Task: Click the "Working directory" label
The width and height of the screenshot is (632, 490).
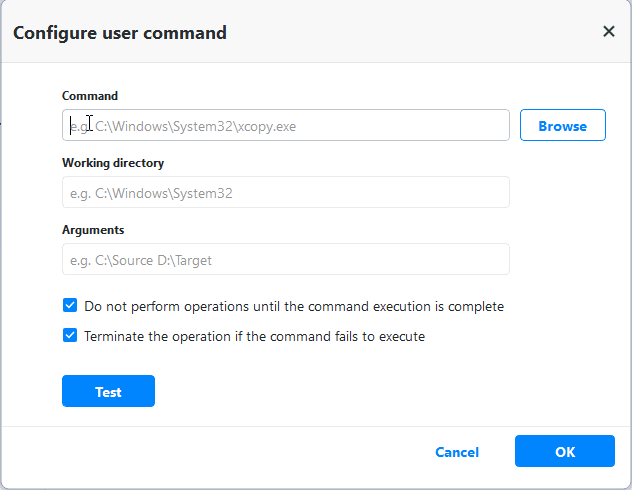Action: [113, 163]
